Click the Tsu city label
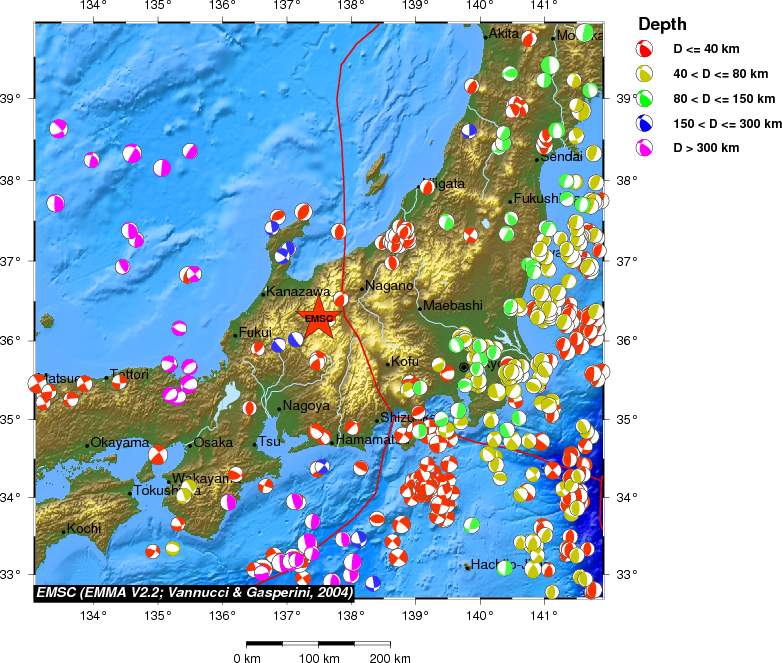 (269, 442)
